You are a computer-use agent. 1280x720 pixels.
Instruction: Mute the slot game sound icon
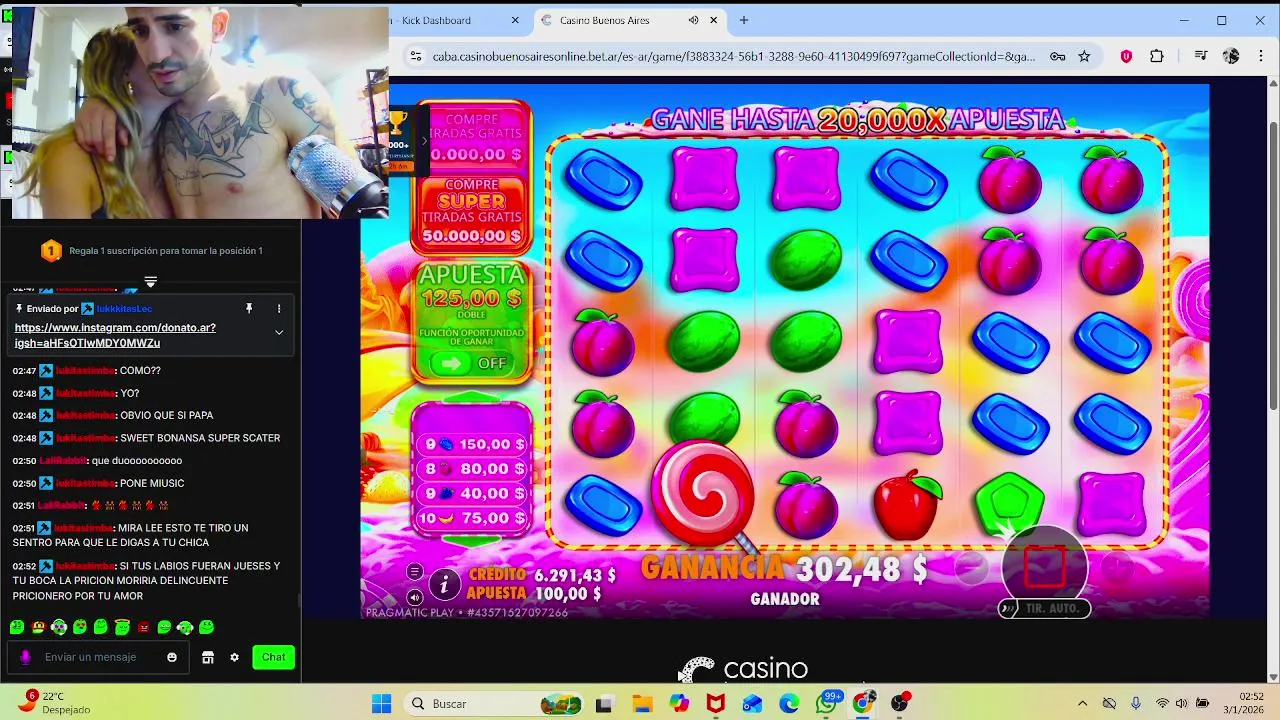pos(414,597)
